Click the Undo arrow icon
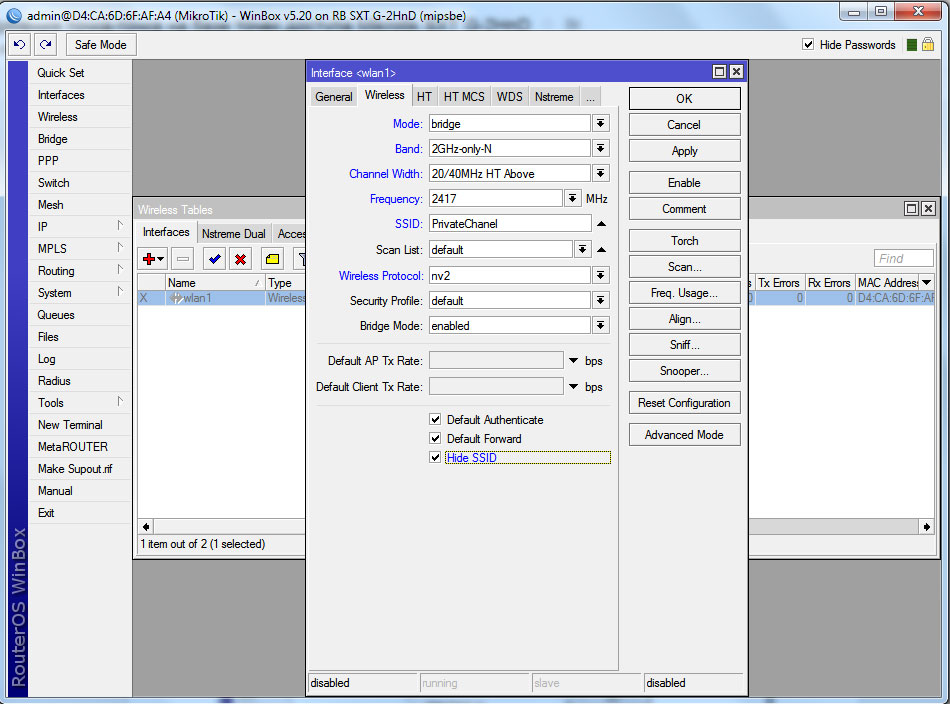 pyautogui.click(x=19, y=45)
